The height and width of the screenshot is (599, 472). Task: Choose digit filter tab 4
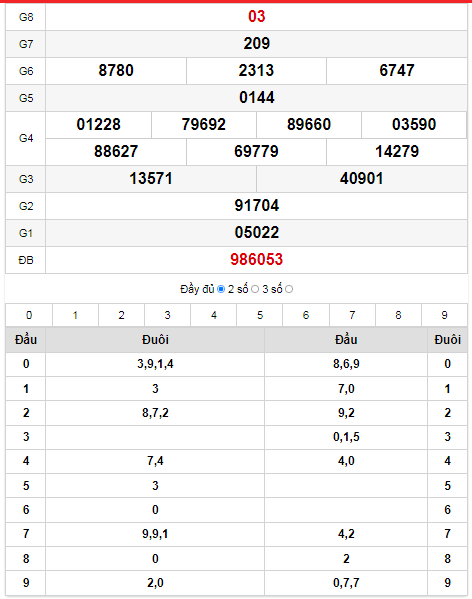[x=213, y=315]
